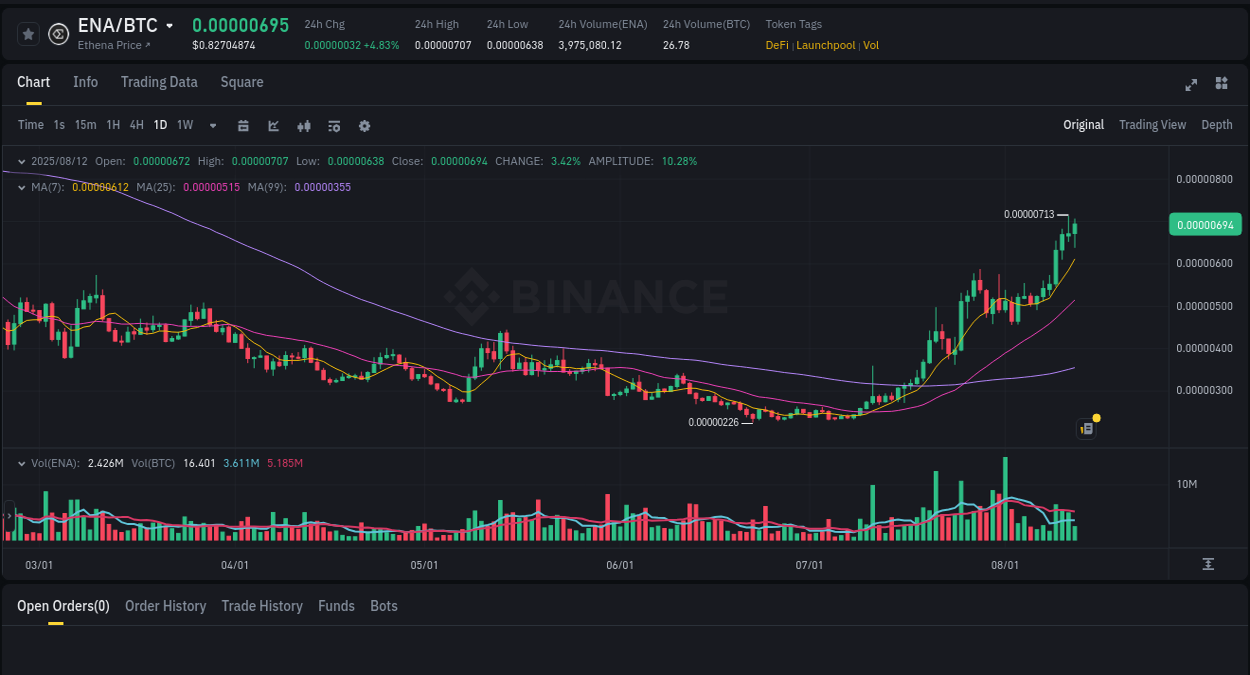Collapse the OHLC data row chevron
Screen dimensions: 1250x675
coord(20,160)
